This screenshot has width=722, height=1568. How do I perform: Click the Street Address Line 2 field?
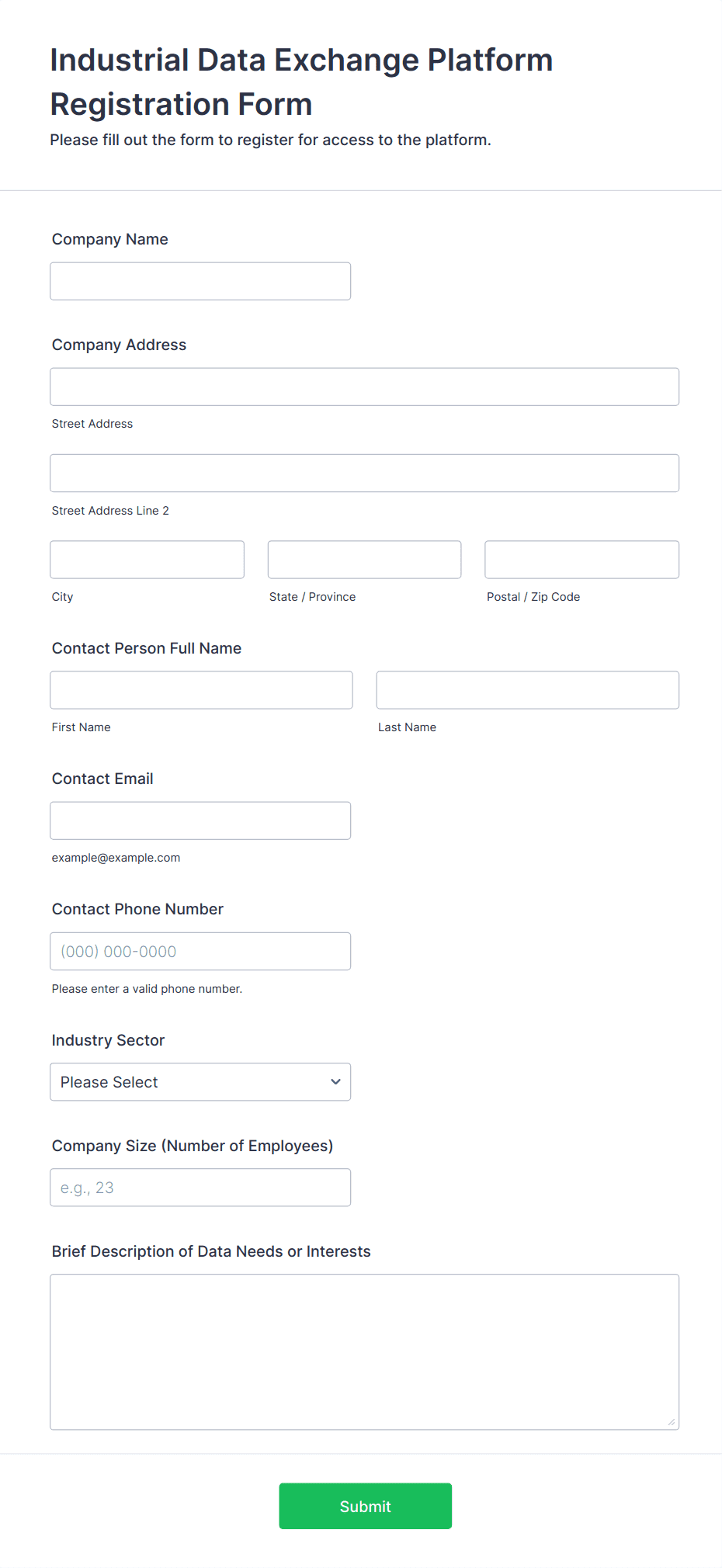tap(364, 473)
